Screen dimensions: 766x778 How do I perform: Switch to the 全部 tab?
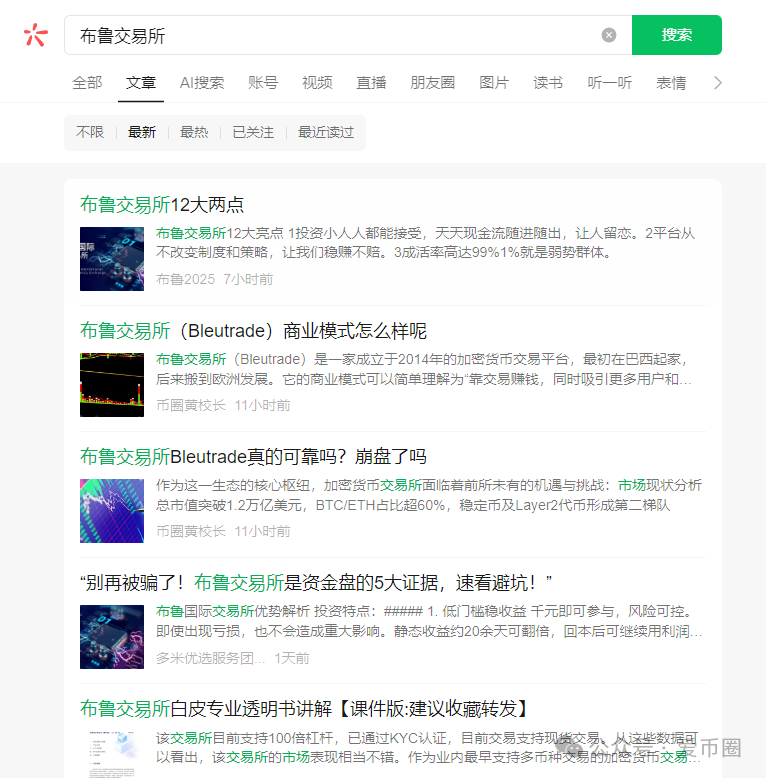pos(87,82)
